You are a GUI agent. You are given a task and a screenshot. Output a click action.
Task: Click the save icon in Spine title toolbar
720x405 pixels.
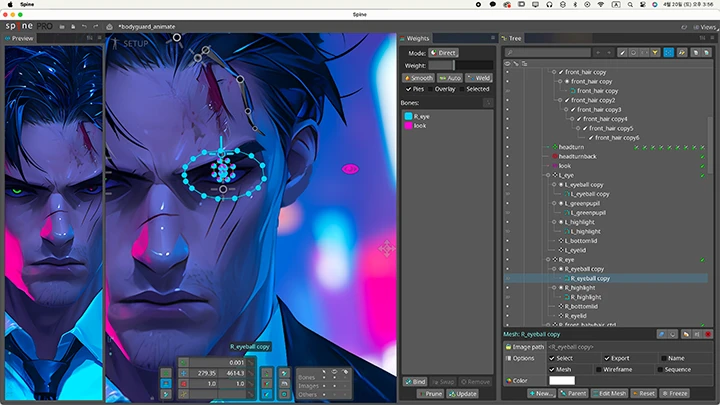pos(73,27)
